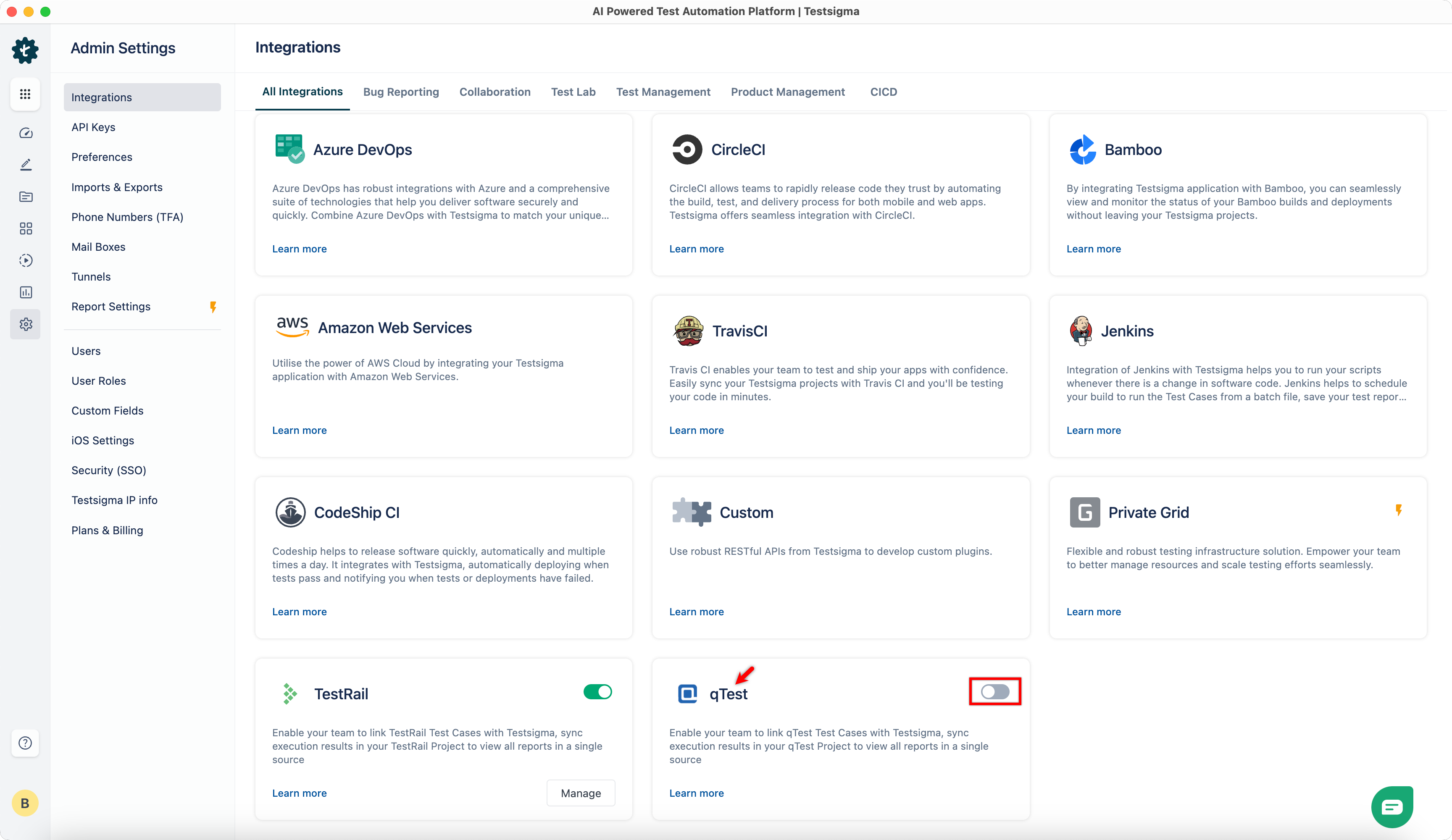The image size is (1452, 840).
Task: Click the pencil edit icon in sidebar
Action: [x=25, y=165]
